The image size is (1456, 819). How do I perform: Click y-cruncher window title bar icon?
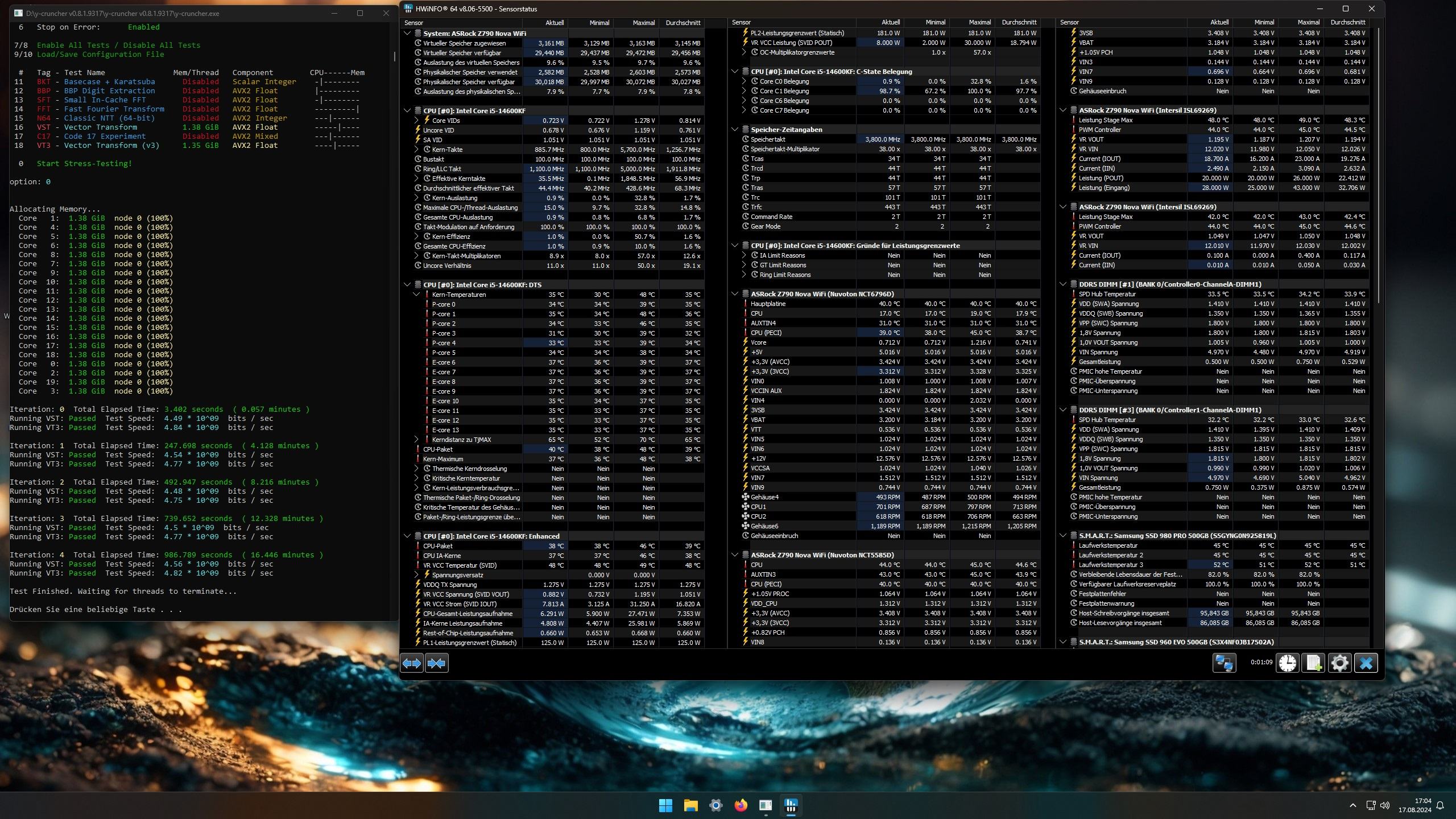[18, 13]
